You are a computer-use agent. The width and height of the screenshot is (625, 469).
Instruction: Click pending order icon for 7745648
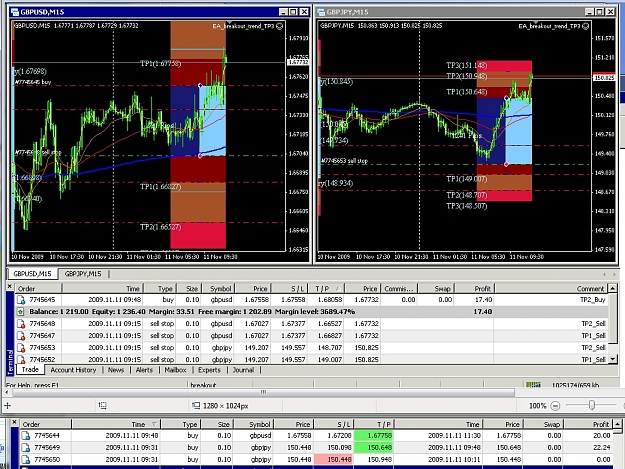(x=21, y=324)
